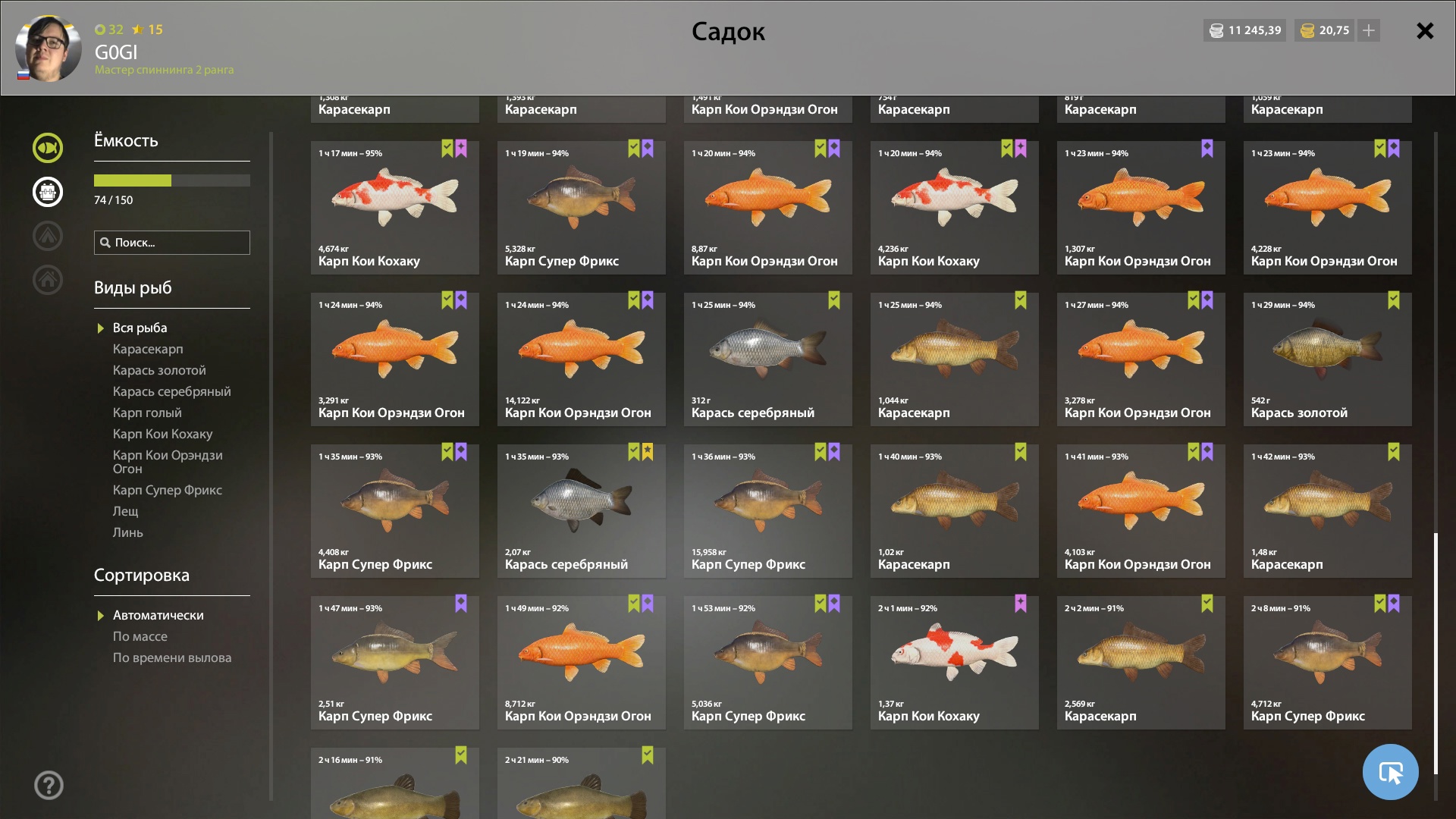Open the player avatar profile picture
The height and width of the screenshot is (819, 1456).
coord(49,49)
